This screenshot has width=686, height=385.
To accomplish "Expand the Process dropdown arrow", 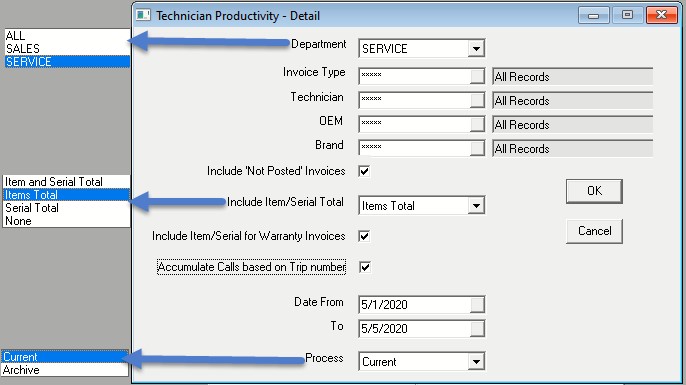I will coord(476,361).
